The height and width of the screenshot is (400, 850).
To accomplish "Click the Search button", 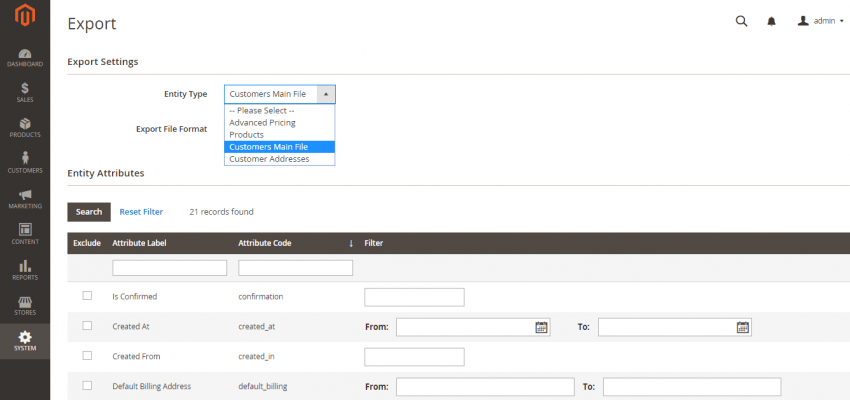I will tap(89, 212).
